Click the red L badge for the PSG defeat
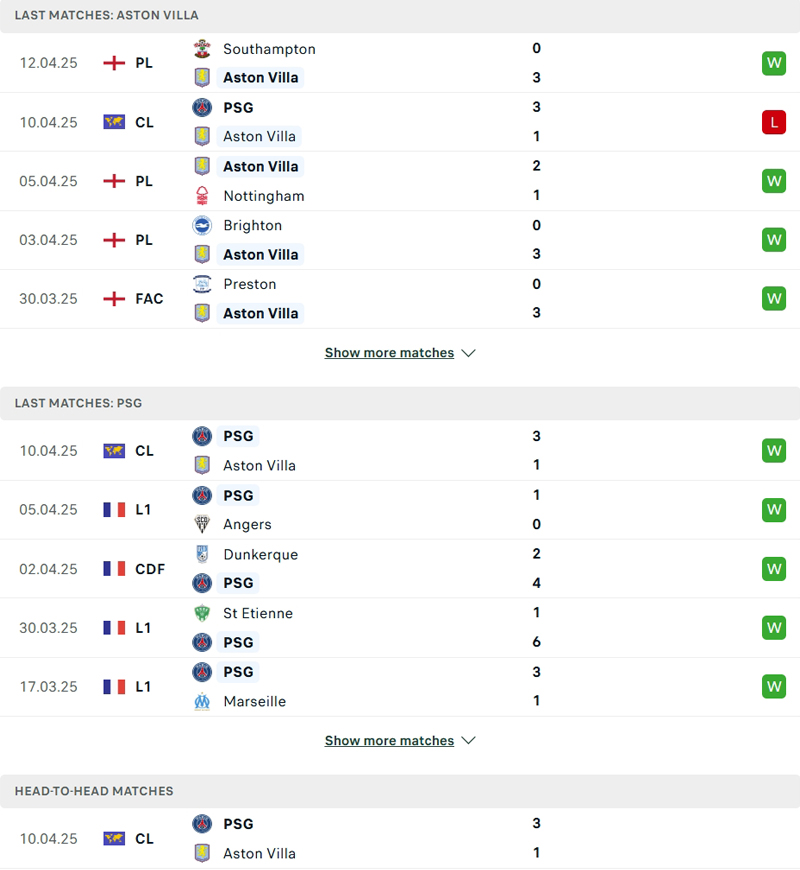The height and width of the screenshot is (870, 800). [x=773, y=122]
